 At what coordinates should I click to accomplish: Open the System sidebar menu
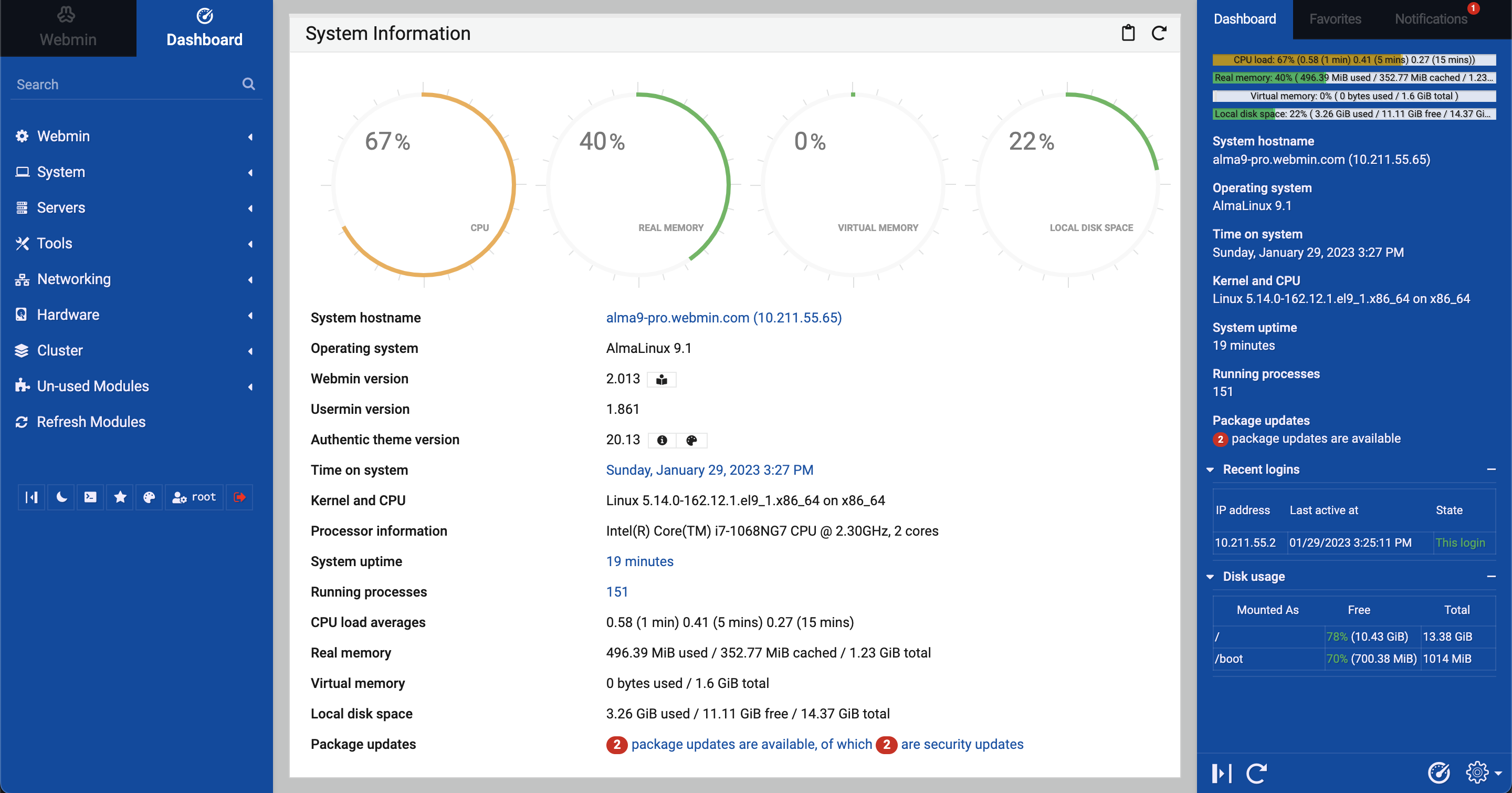61,171
